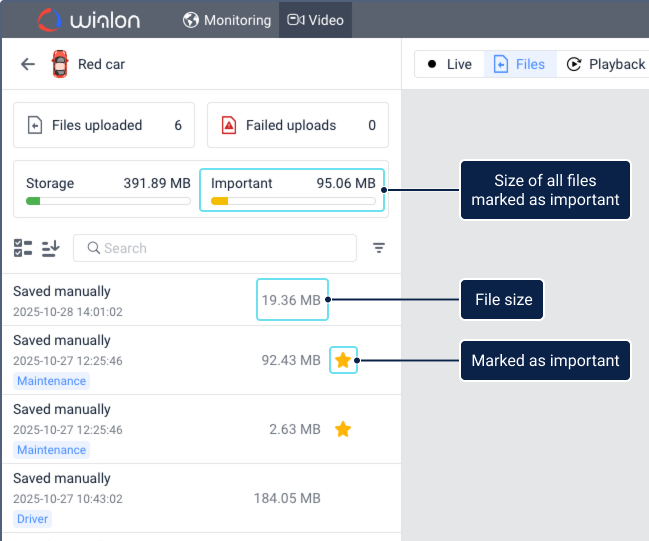Click the Failed uploads warning icon
Screen dimensions: 649x541
click(x=228, y=126)
